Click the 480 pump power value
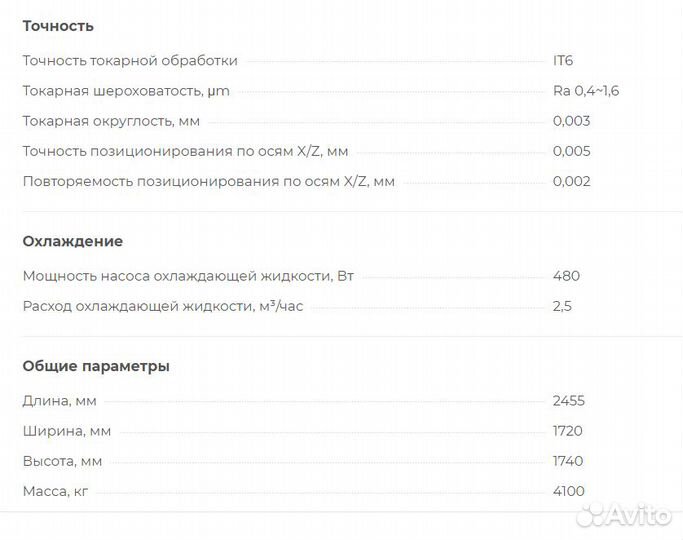This screenshot has height=540, width=683. coord(566,276)
